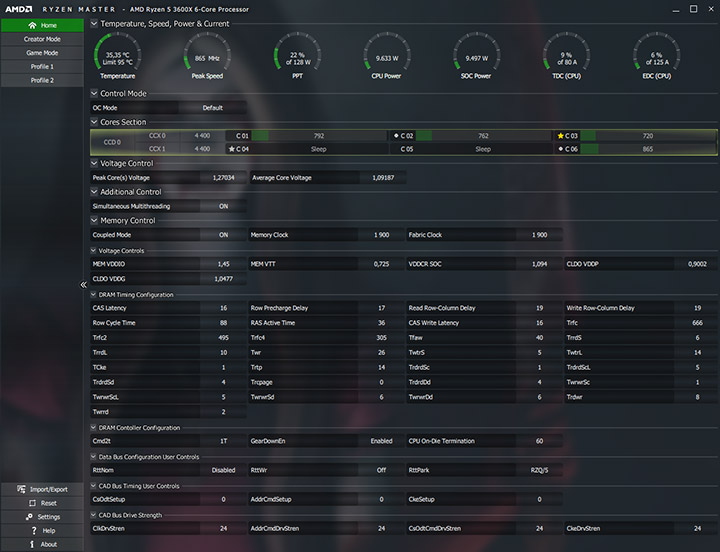Screen dimensions: 720x552
Task: Collapse the Voltage Controls subsection
Action: click(93, 251)
